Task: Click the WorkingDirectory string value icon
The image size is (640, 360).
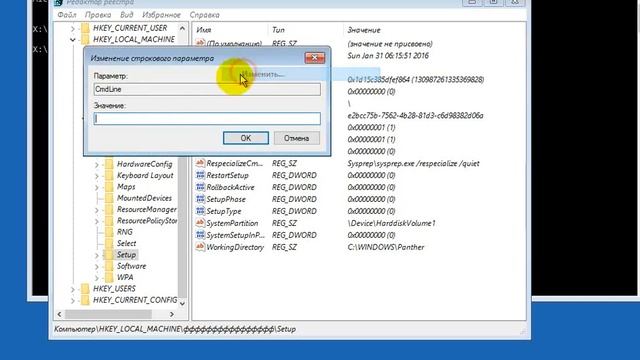Action: [200, 247]
